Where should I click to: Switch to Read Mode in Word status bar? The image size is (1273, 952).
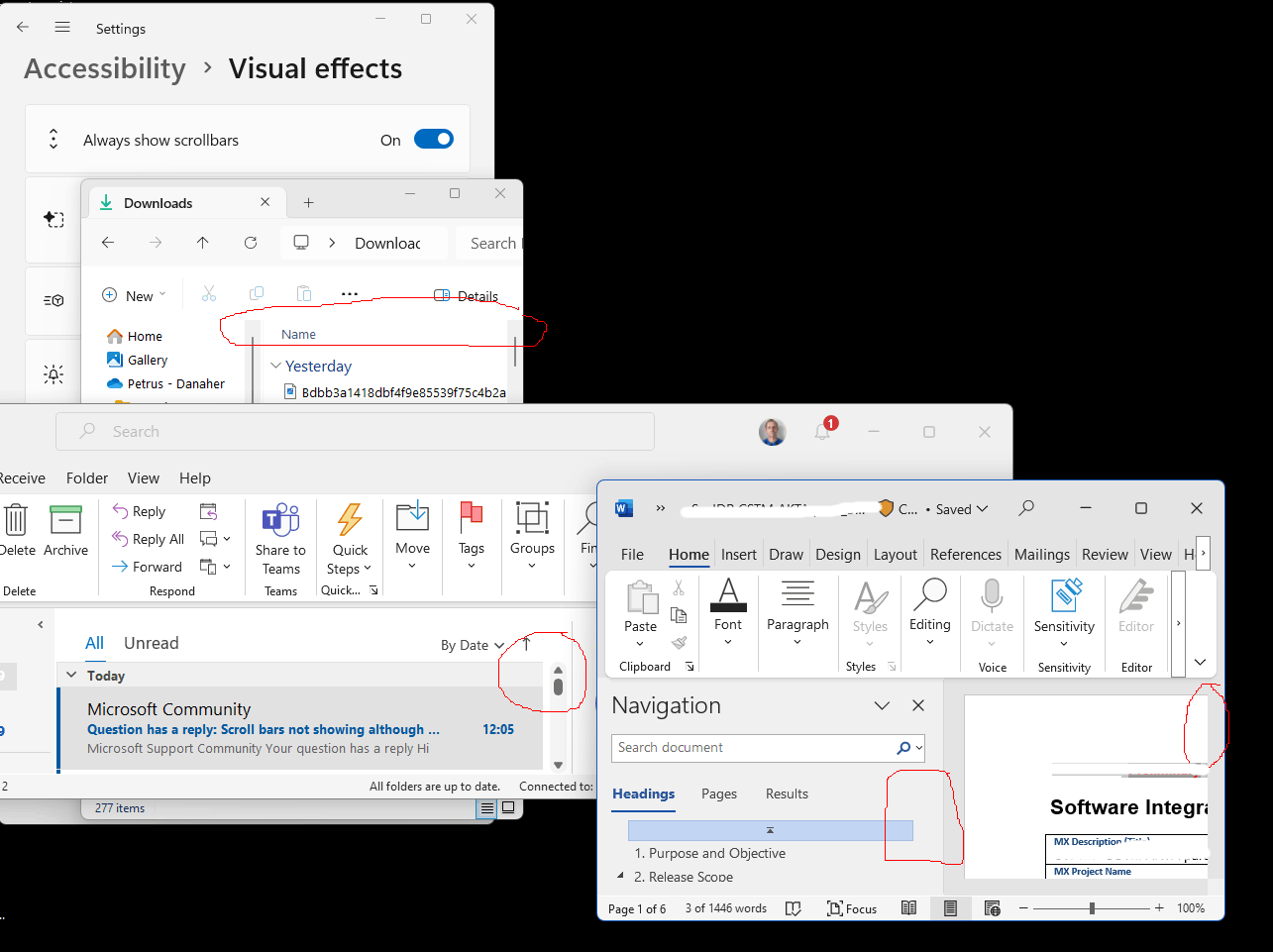(x=908, y=908)
